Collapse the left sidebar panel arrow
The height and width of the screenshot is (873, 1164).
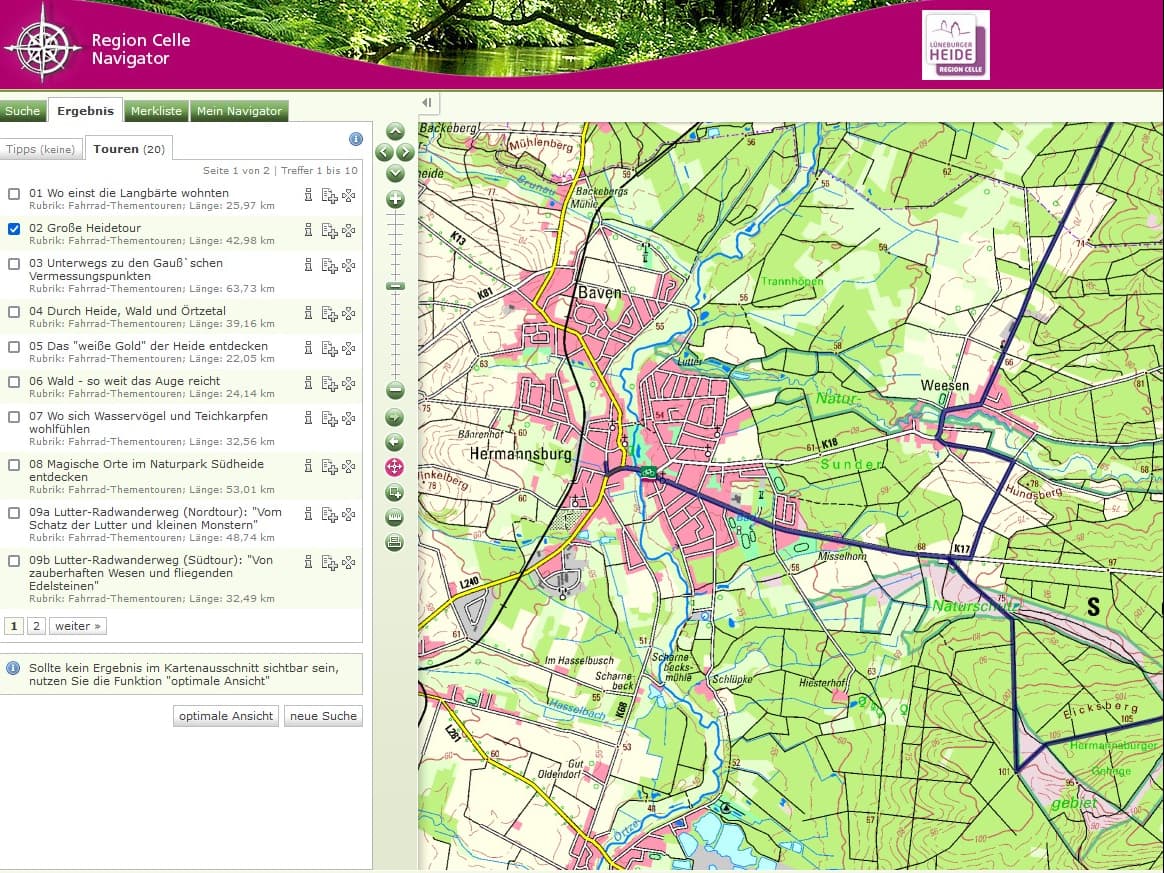pos(427,103)
